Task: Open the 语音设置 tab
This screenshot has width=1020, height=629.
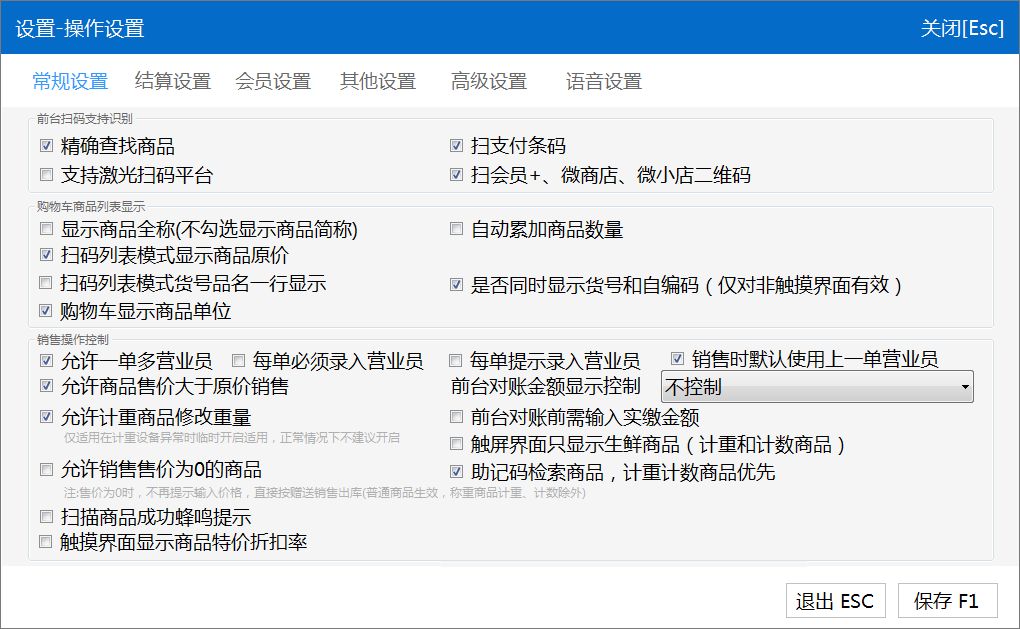Action: [603, 82]
